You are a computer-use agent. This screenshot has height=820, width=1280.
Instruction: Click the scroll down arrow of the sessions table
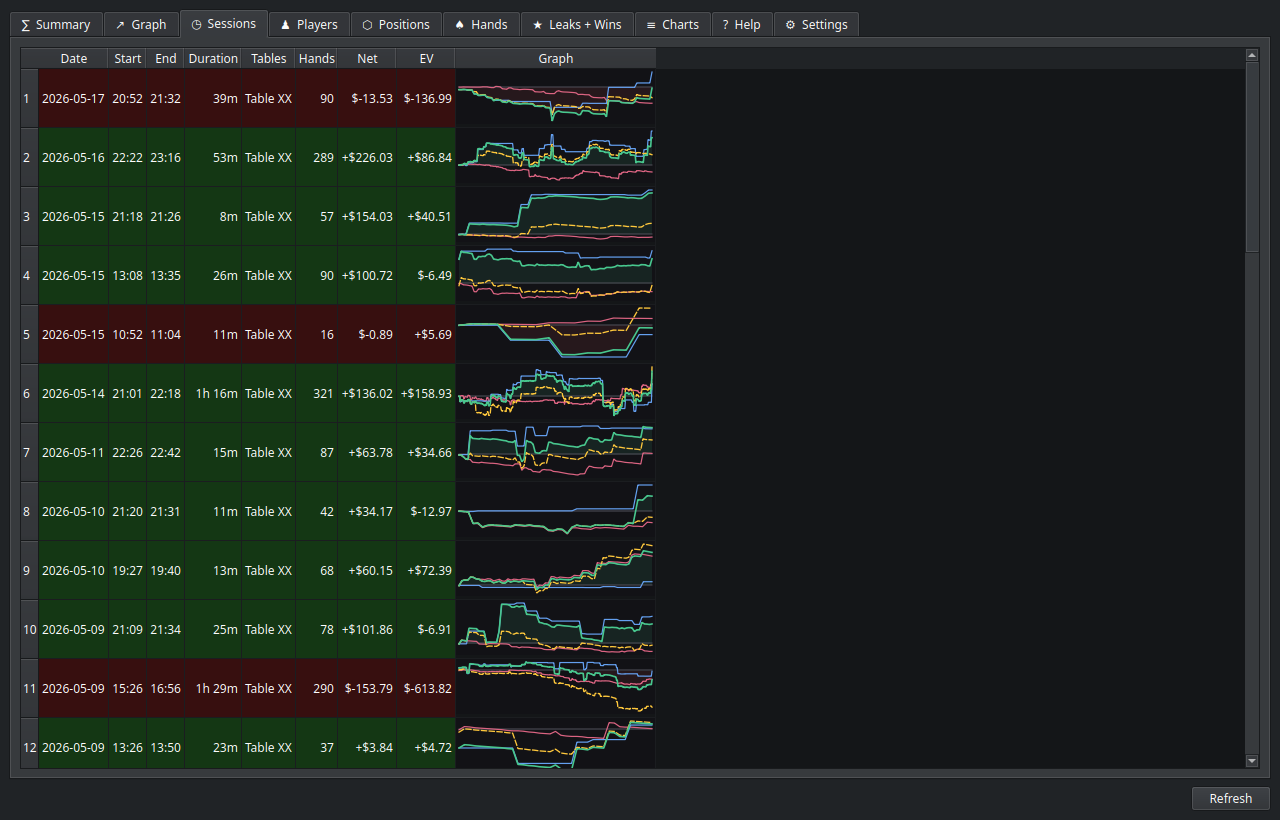pyautogui.click(x=1252, y=761)
